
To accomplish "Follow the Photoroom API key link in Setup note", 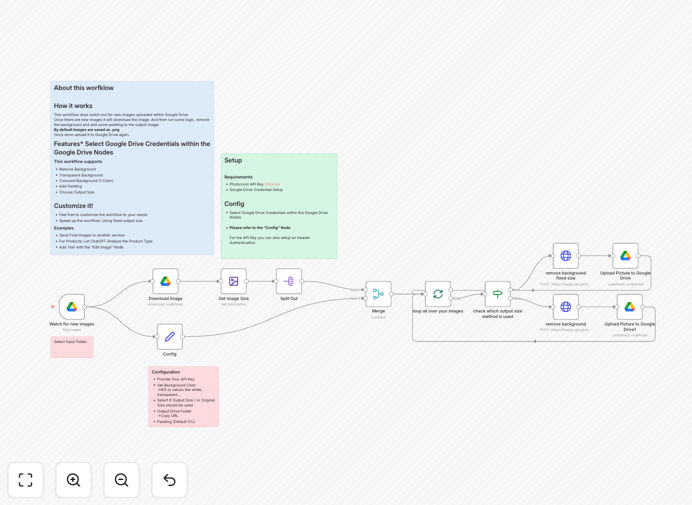I will point(272,184).
